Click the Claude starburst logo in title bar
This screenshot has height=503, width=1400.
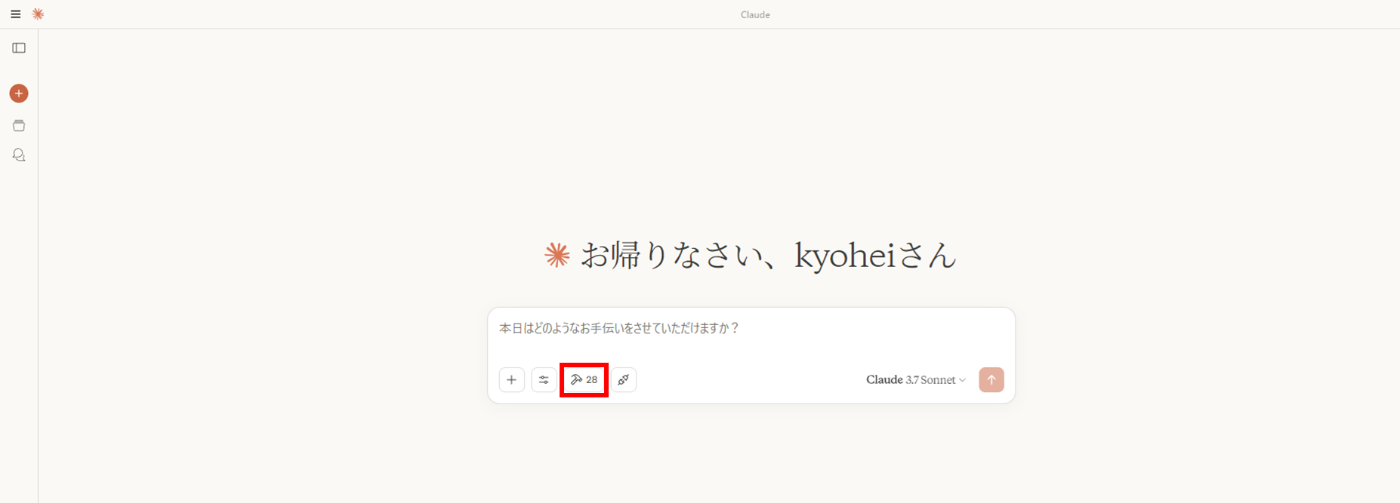click(38, 14)
